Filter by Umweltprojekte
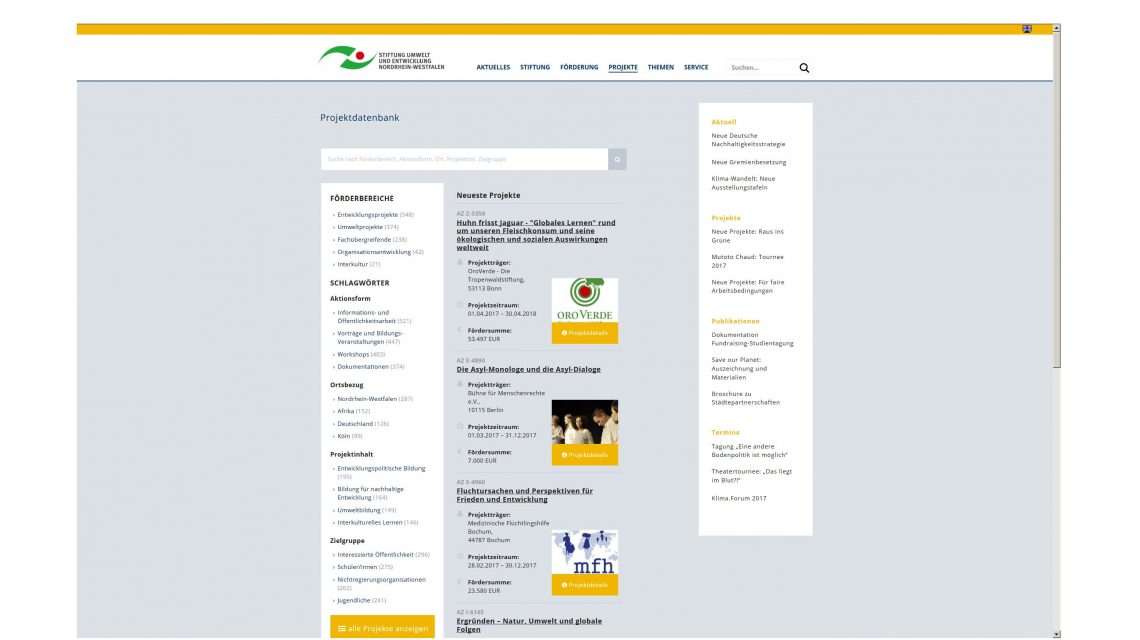The width and height of the screenshot is (1140, 640). (360, 227)
